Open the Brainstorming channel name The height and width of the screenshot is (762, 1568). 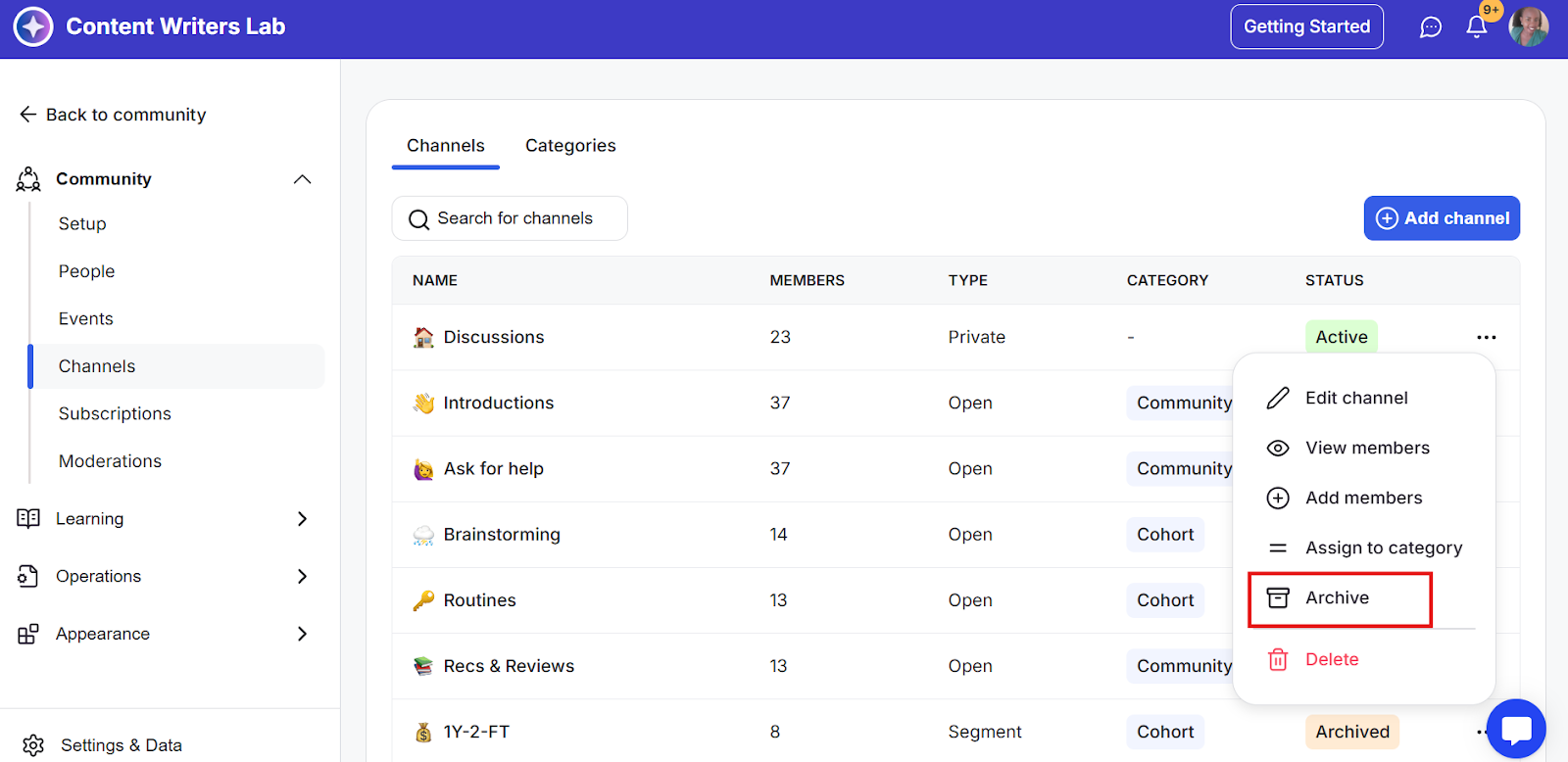point(502,535)
